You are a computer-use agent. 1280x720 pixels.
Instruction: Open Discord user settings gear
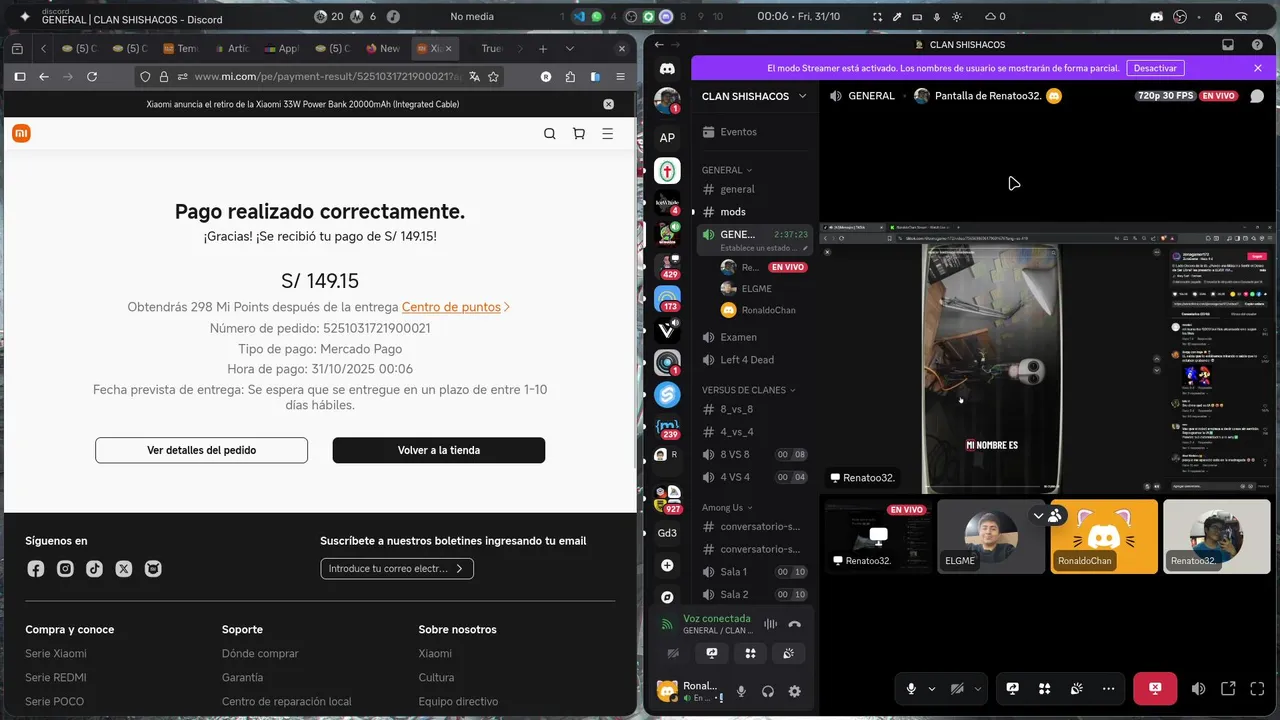point(794,691)
